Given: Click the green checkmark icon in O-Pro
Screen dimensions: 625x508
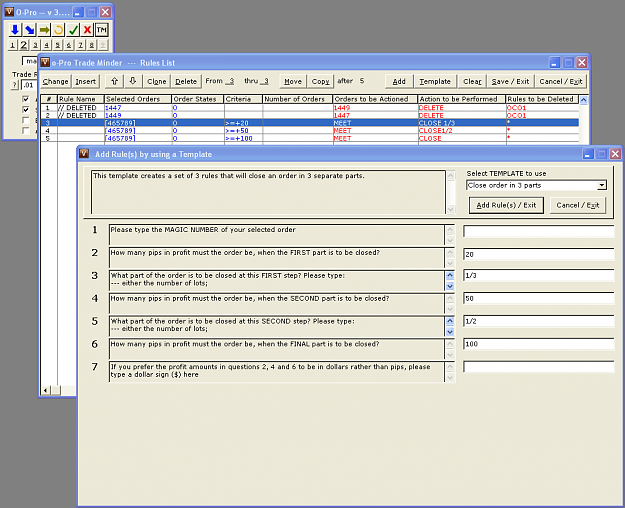Looking at the screenshot, I should pyautogui.click(x=73, y=30).
